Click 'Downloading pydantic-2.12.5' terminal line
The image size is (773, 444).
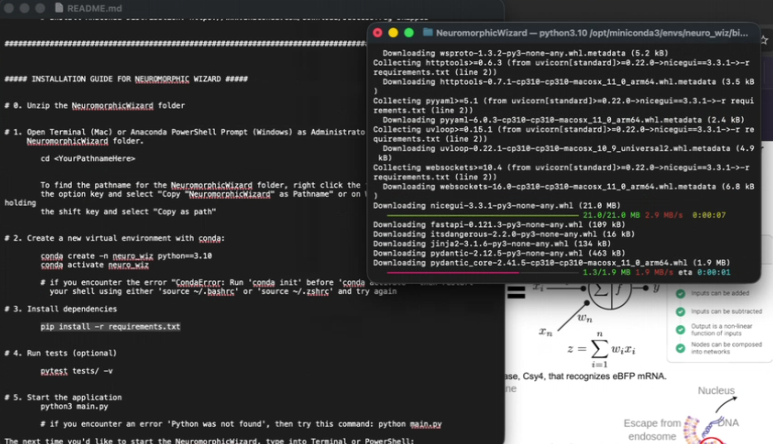pyautogui.click(x=499, y=253)
